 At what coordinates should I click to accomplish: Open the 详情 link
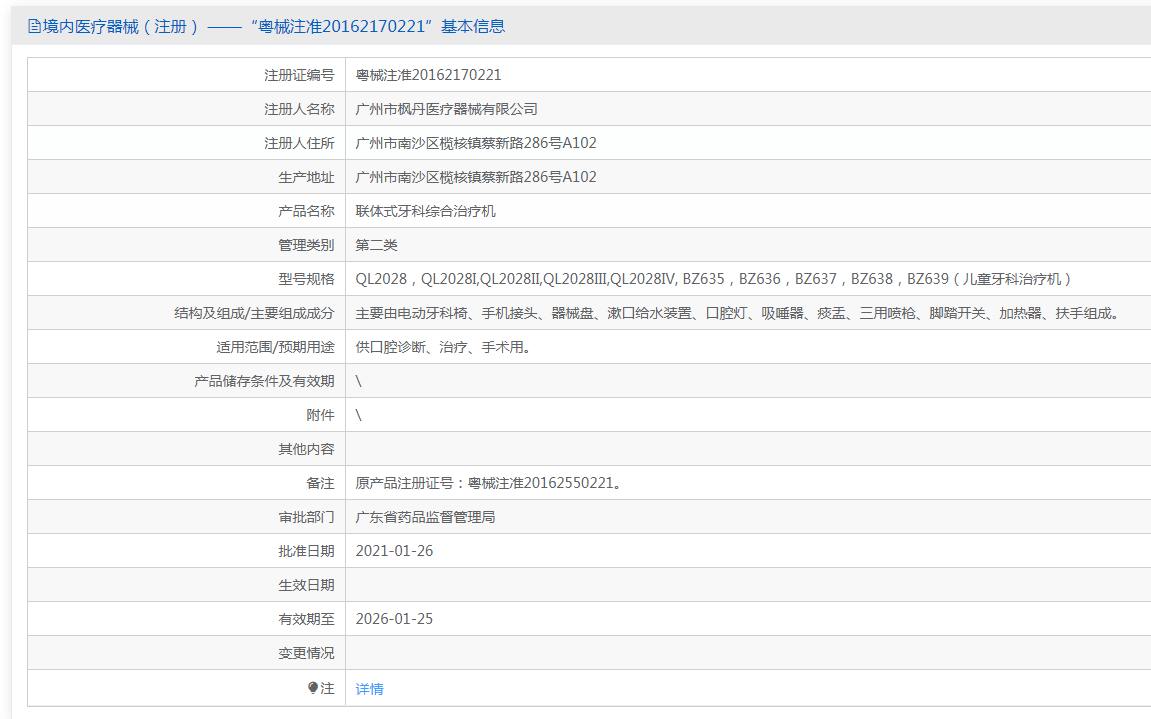(x=369, y=689)
